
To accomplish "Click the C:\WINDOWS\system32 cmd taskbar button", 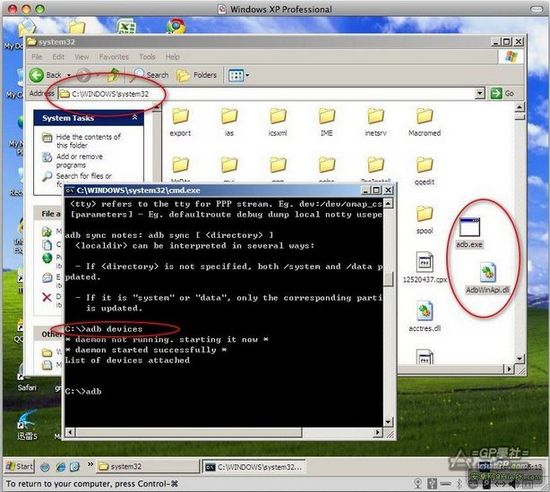I will (x=254, y=467).
